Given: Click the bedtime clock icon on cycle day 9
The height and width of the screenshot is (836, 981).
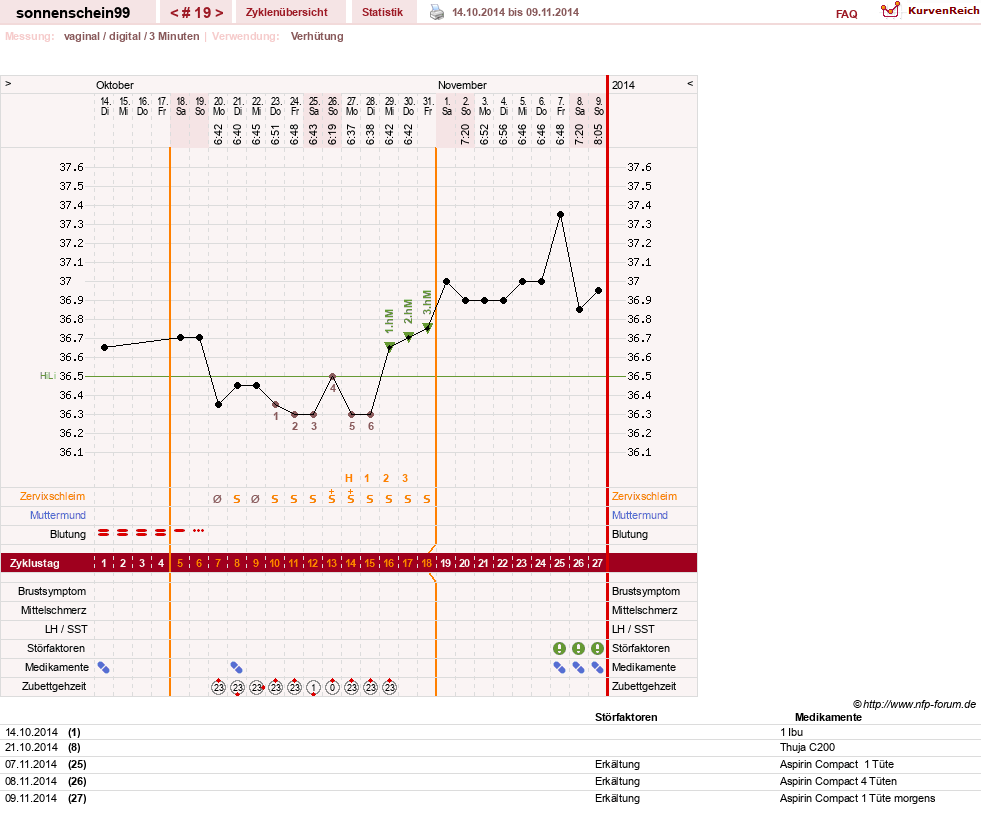Looking at the screenshot, I should (x=257, y=687).
